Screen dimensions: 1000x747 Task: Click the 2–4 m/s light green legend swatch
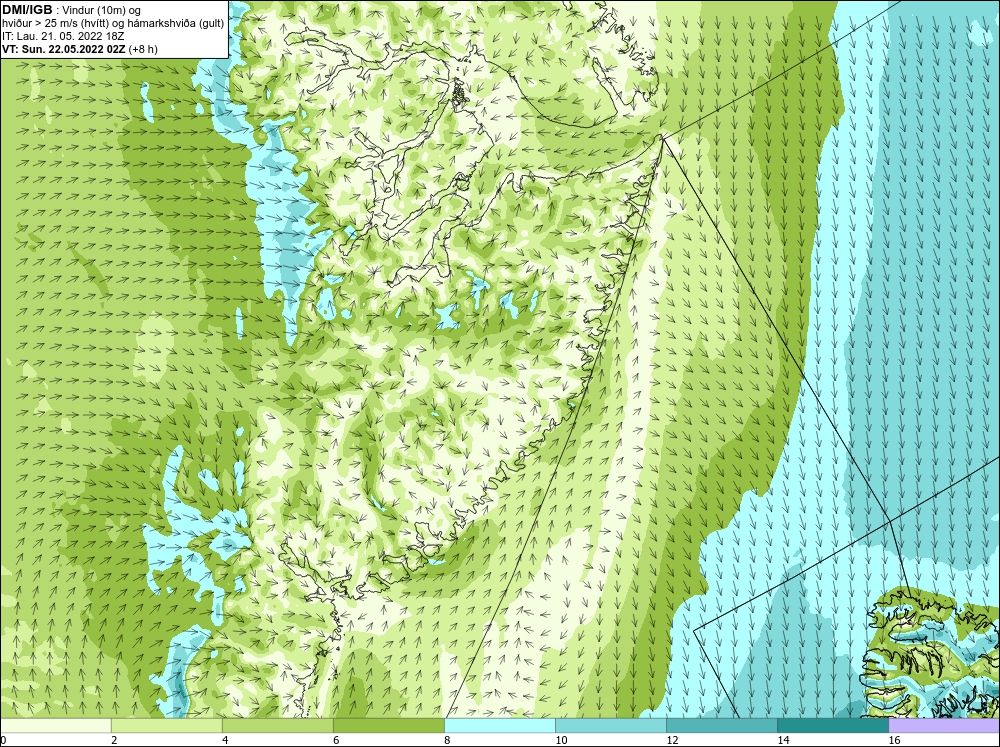167,726
